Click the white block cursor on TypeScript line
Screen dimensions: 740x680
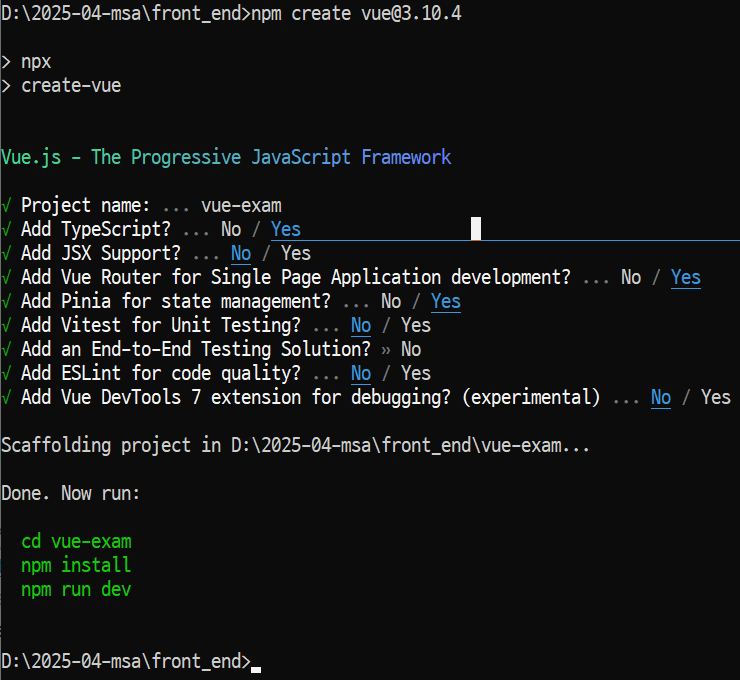pyautogui.click(x=476, y=229)
